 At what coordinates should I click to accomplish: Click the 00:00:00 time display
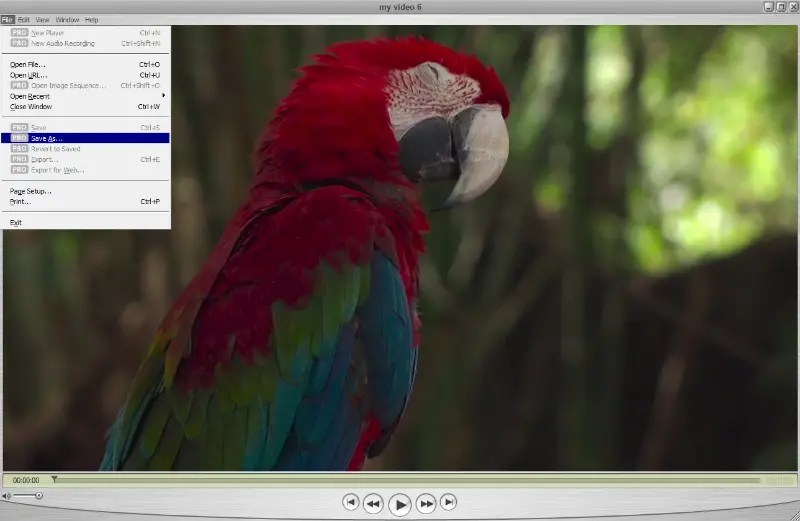[26, 480]
